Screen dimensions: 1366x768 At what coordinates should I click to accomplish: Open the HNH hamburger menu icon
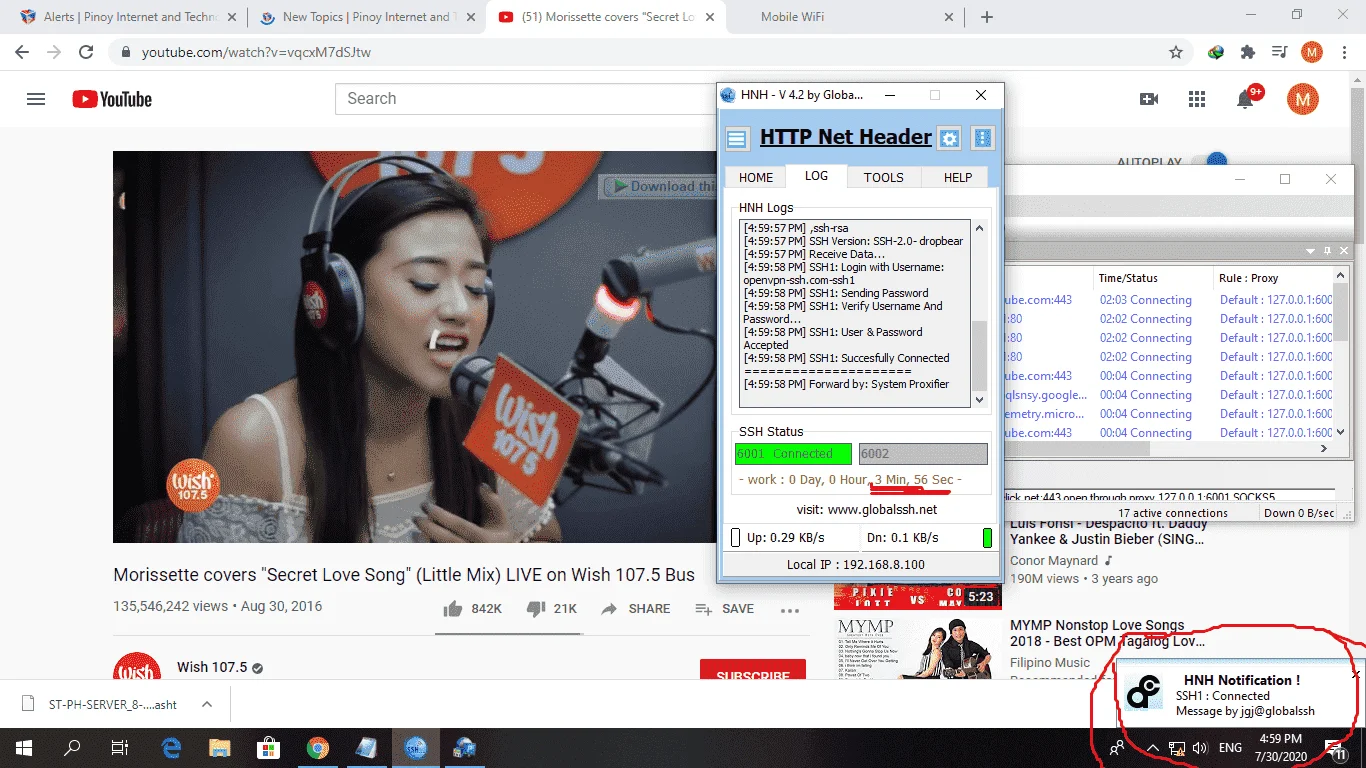(737, 138)
